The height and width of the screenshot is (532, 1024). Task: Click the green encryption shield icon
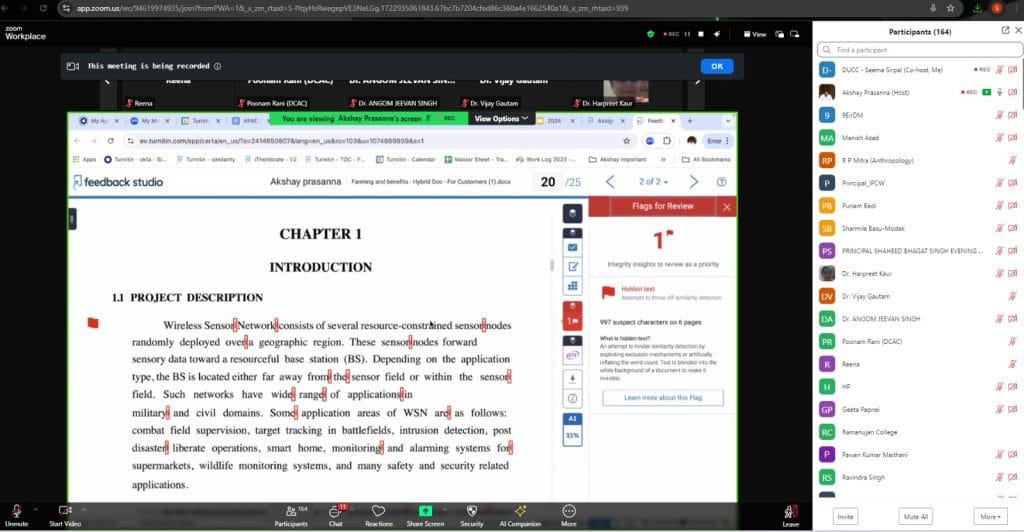pyautogui.click(x=650, y=34)
